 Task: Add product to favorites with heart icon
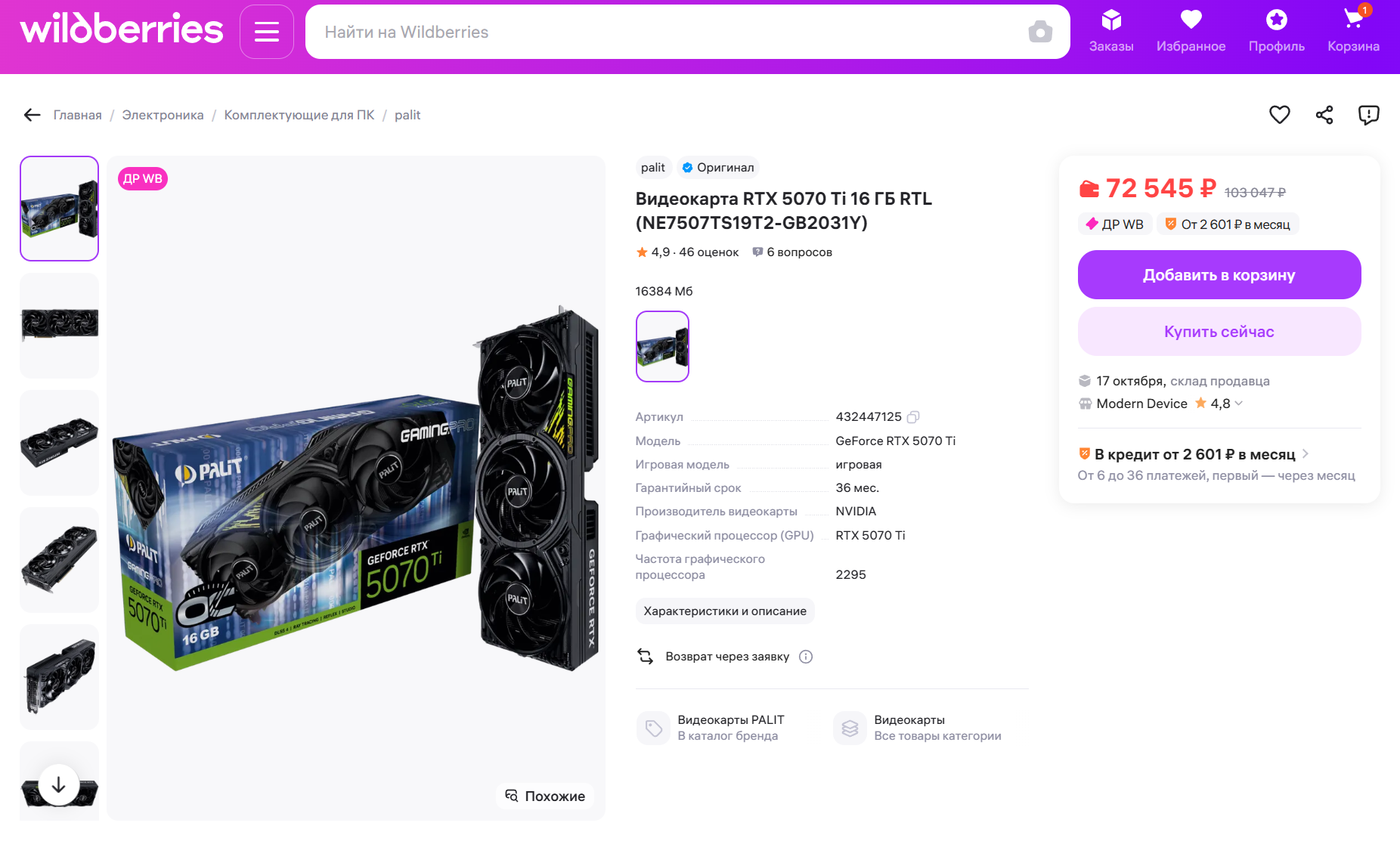click(x=1279, y=115)
